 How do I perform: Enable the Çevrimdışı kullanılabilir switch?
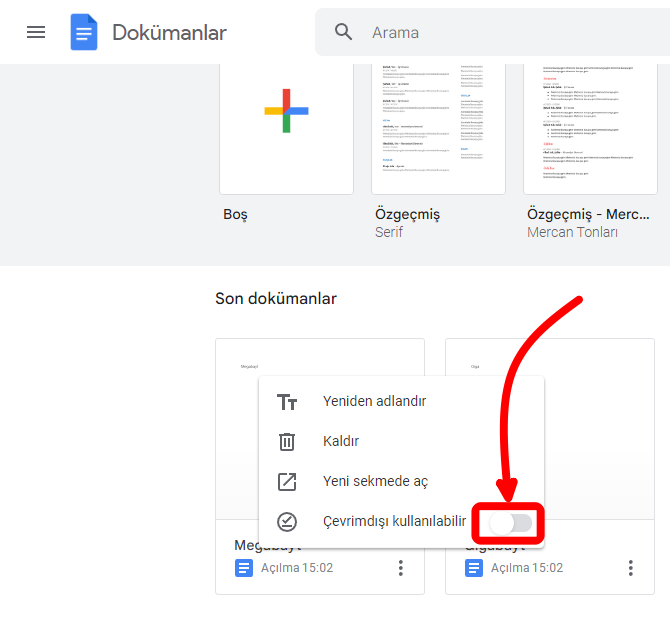pyautogui.click(x=511, y=523)
